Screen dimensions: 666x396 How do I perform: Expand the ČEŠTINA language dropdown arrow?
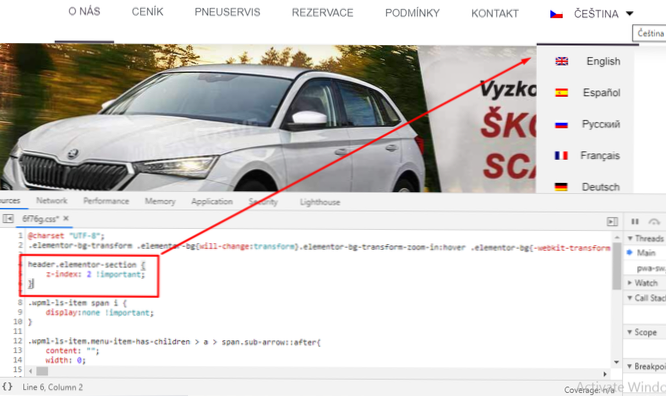tap(629, 14)
